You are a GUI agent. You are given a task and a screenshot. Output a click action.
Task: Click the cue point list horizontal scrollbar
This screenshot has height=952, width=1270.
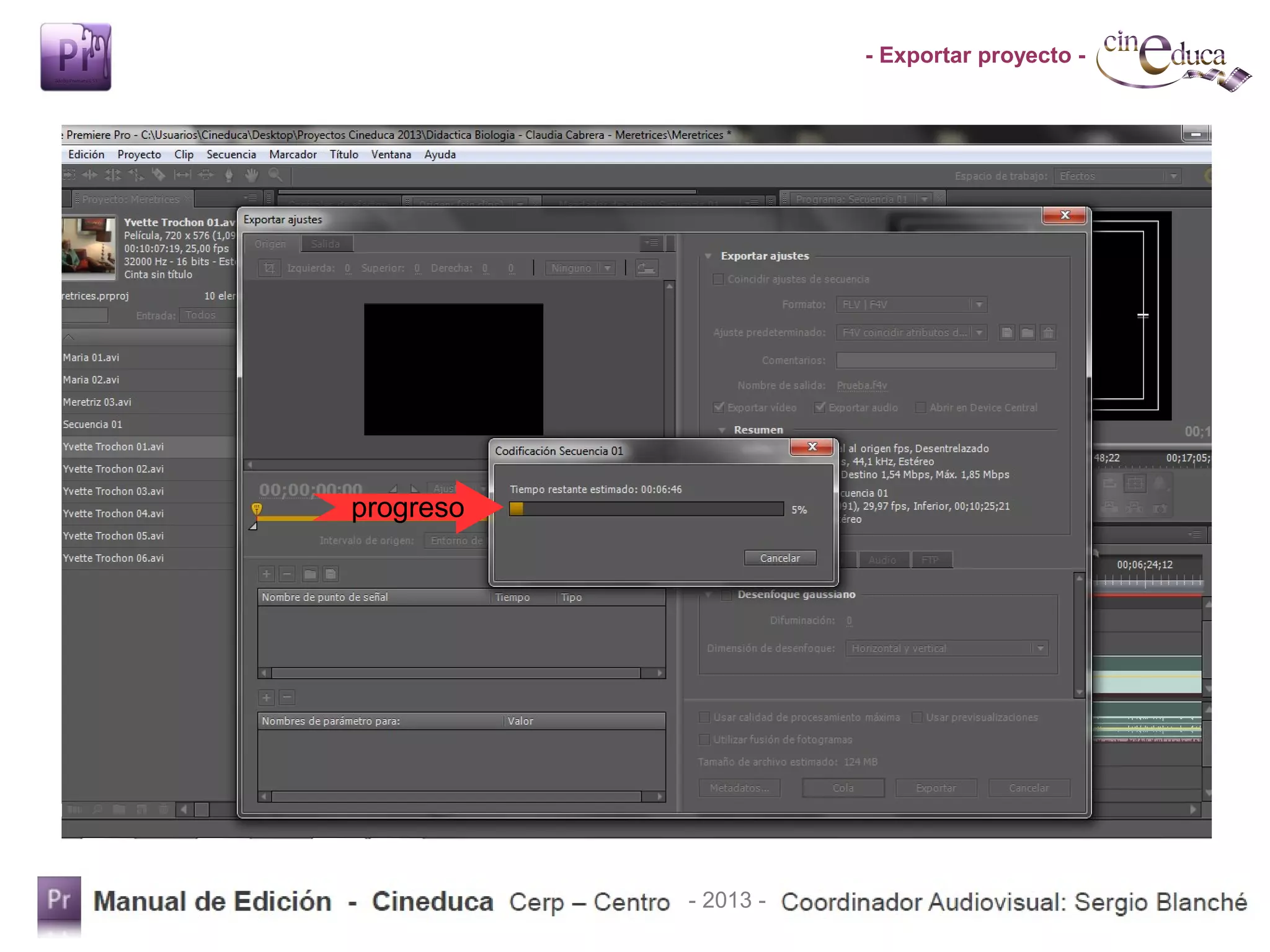[462, 674]
